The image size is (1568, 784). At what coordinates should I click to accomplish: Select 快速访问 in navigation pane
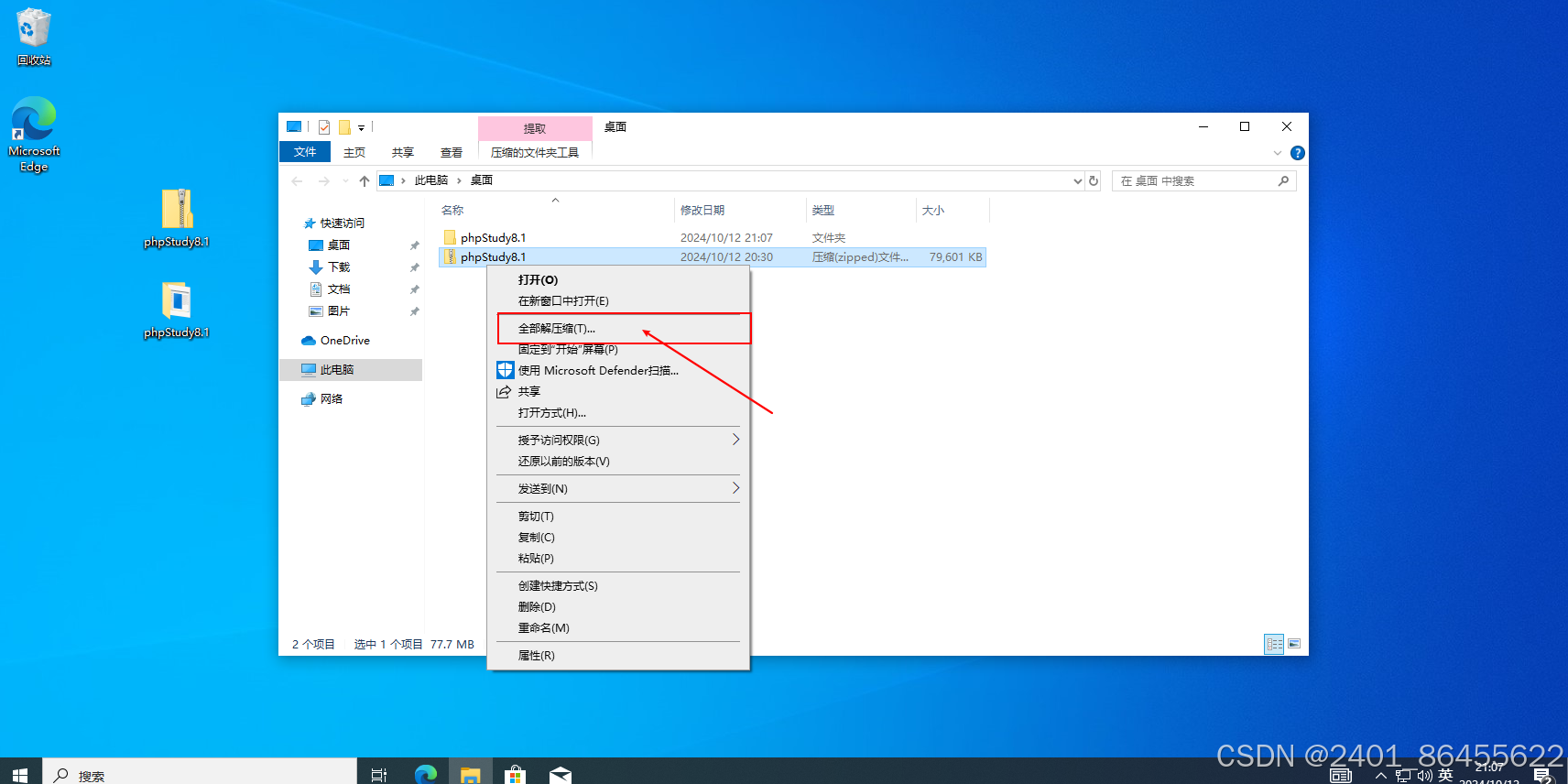pyautogui.click(x=343, y=223)
